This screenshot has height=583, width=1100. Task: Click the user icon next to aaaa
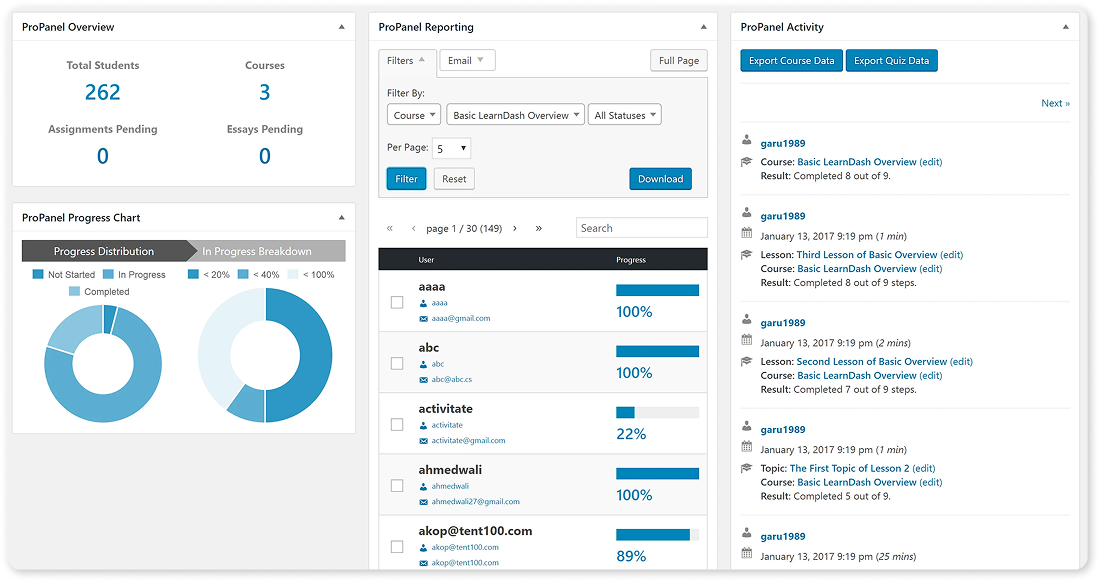point(423,303)
